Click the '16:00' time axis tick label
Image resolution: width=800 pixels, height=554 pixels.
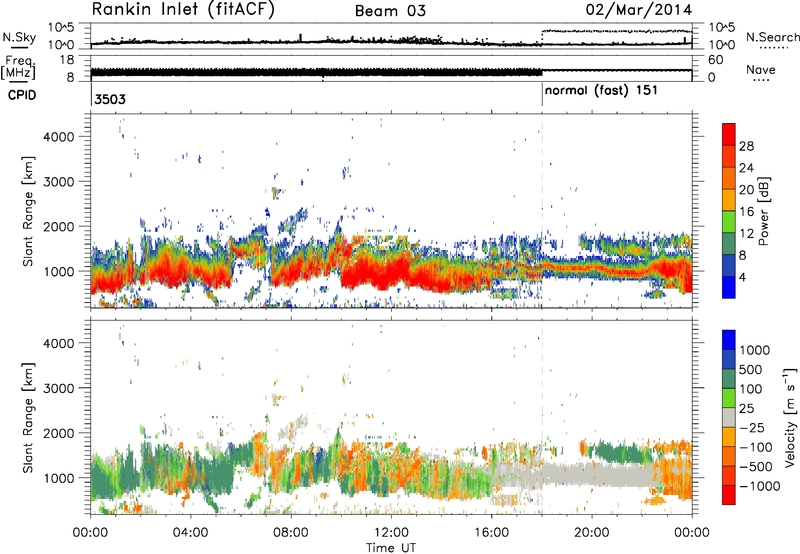491,533
